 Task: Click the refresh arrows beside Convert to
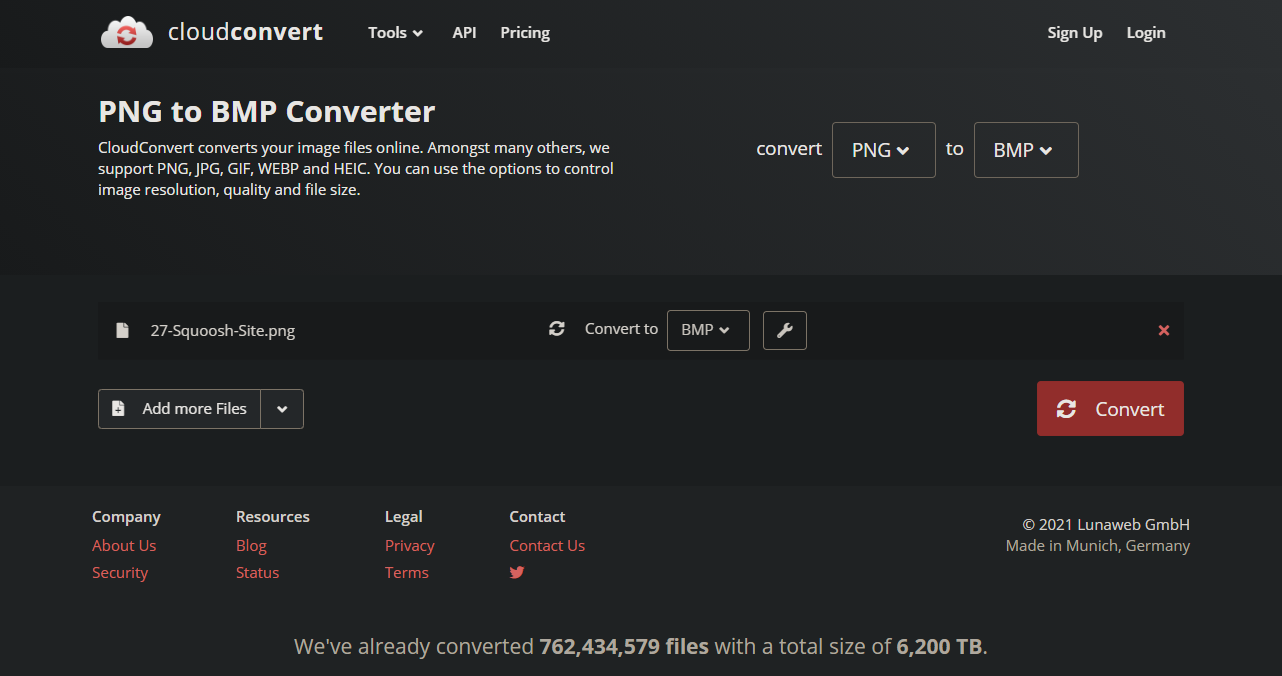click(557, 329)
